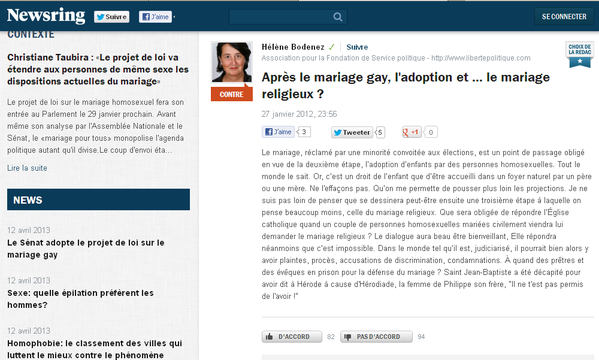Open Hélène Bodenez author name
Viewport: 599px width, 360px height.
tap(293, 47)
